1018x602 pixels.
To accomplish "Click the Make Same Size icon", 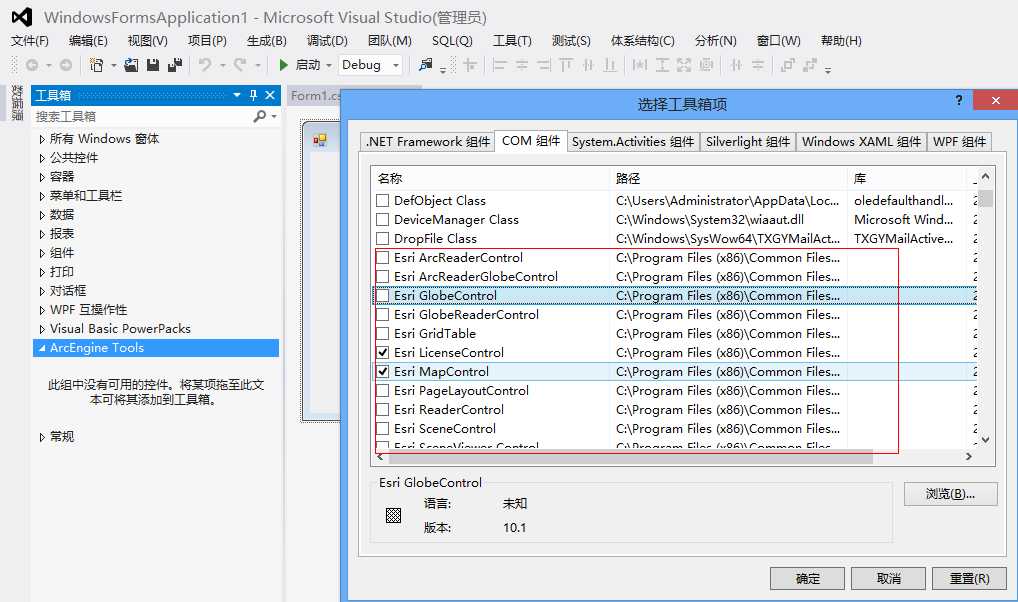I will coord(684,65).
